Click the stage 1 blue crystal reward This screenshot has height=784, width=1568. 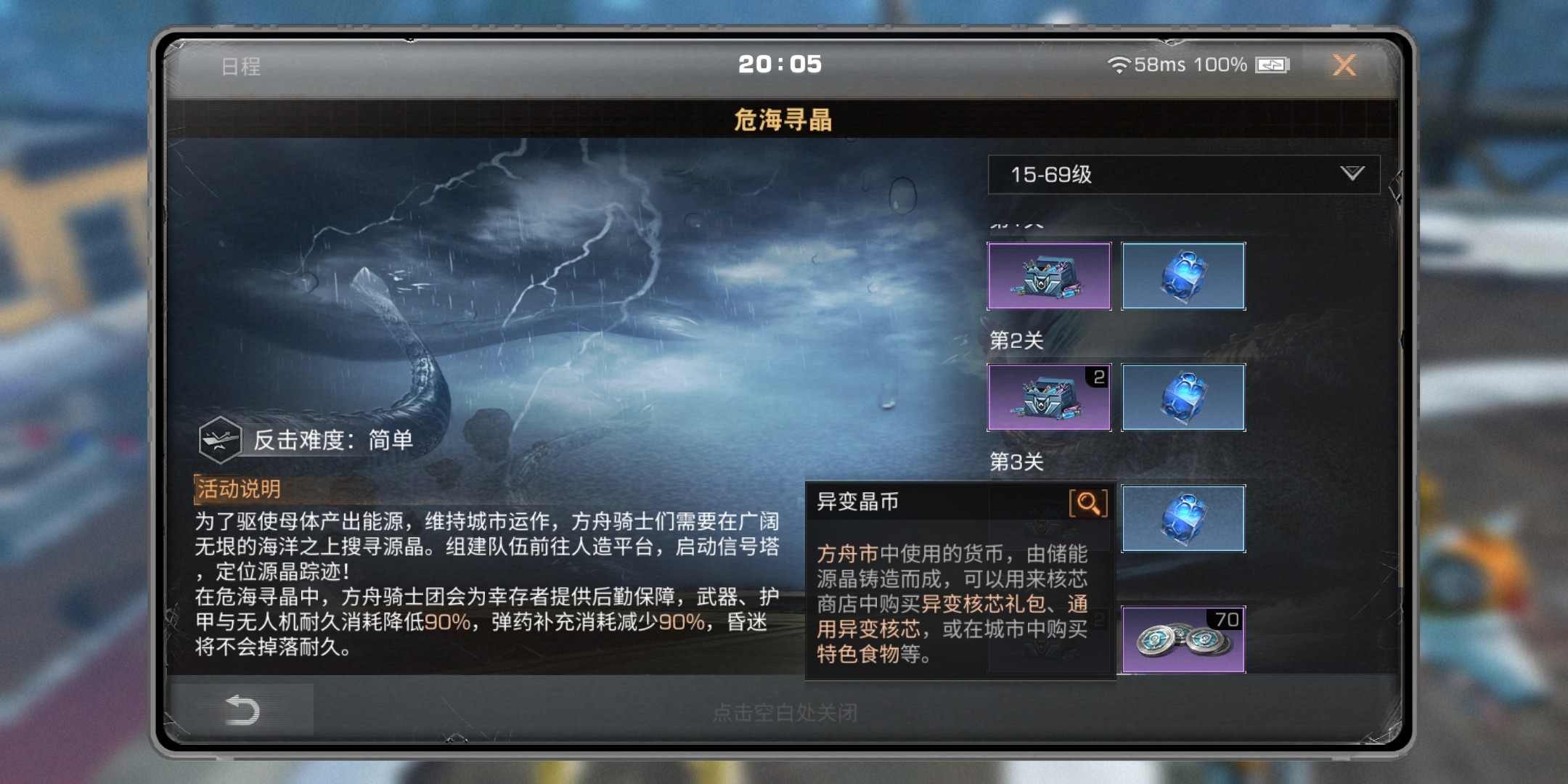1183,276
